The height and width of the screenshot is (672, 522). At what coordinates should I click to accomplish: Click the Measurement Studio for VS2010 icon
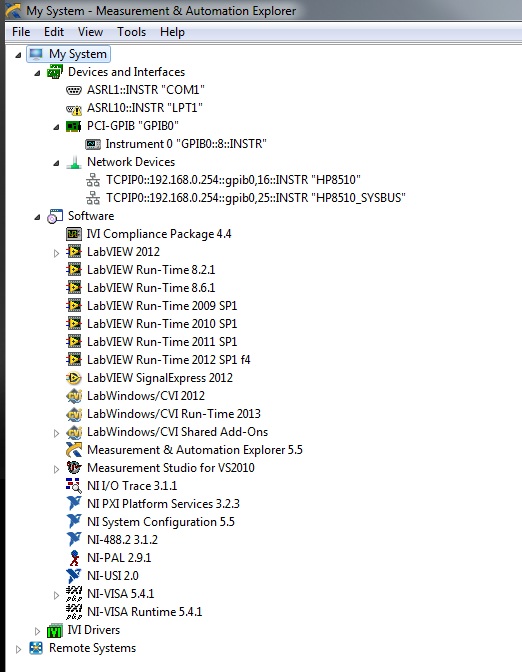click(74, 467)
